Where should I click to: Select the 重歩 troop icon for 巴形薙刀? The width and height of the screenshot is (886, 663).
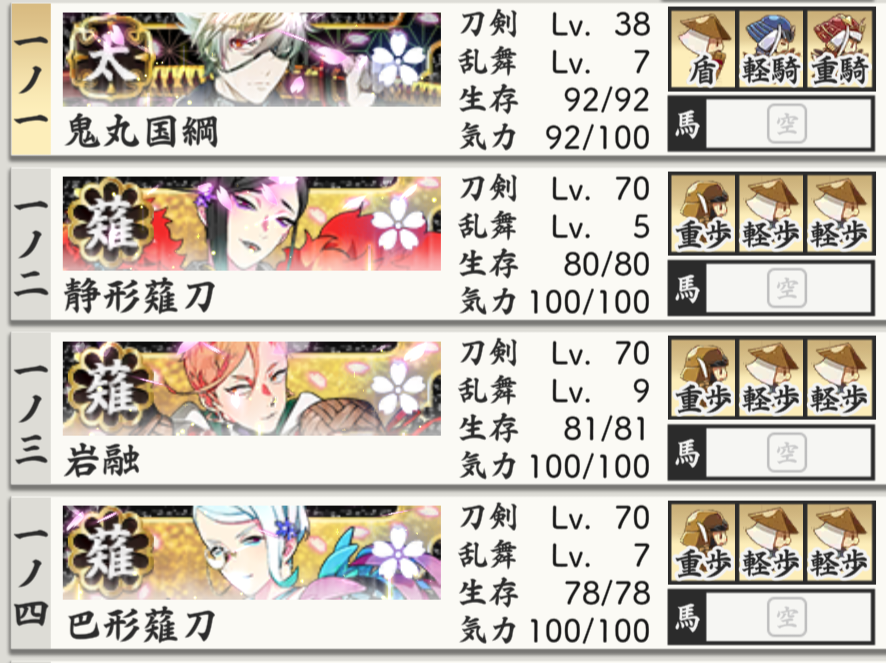click(x=702, y=543)
